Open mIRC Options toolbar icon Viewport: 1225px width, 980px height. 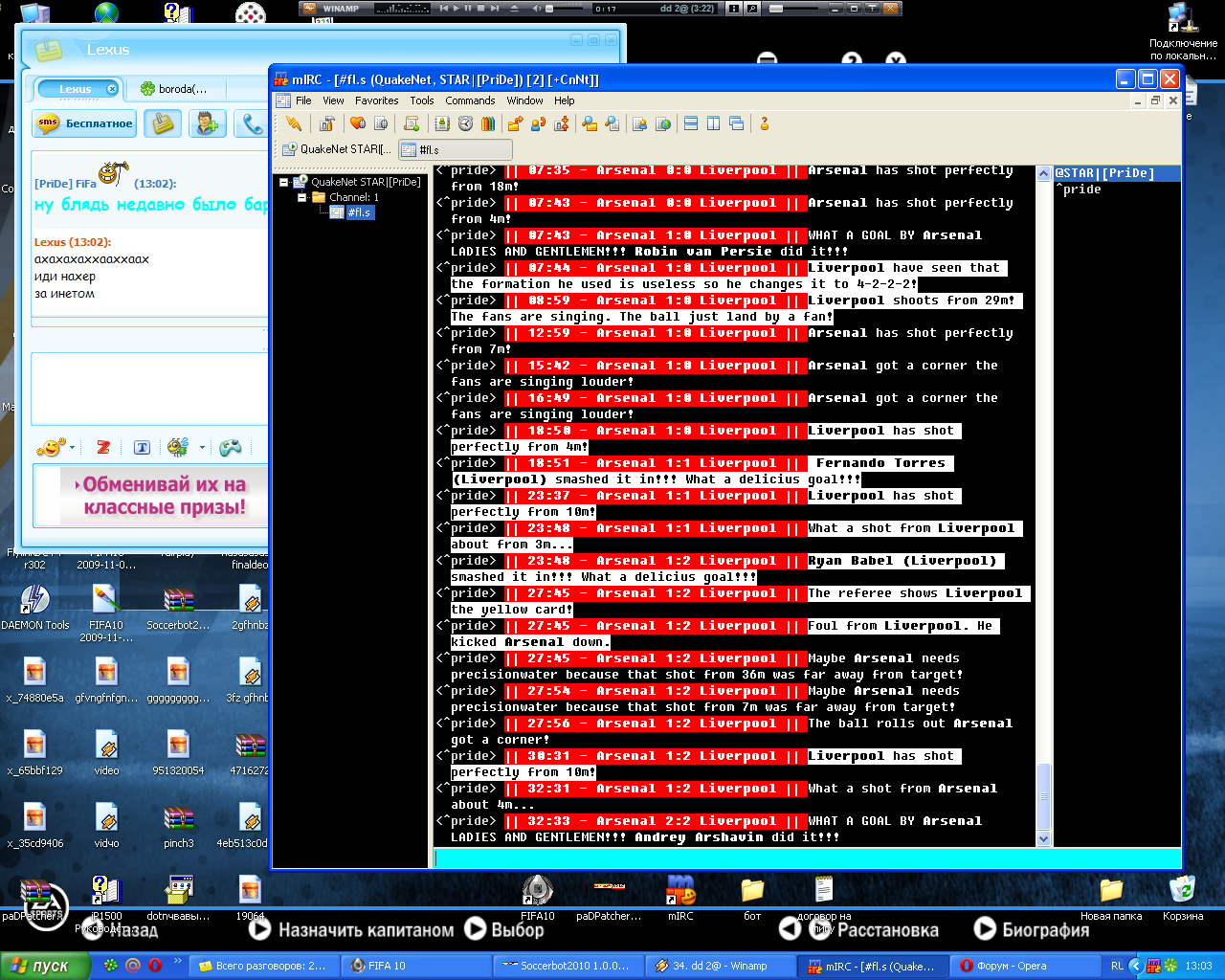[x=327, y=123]
